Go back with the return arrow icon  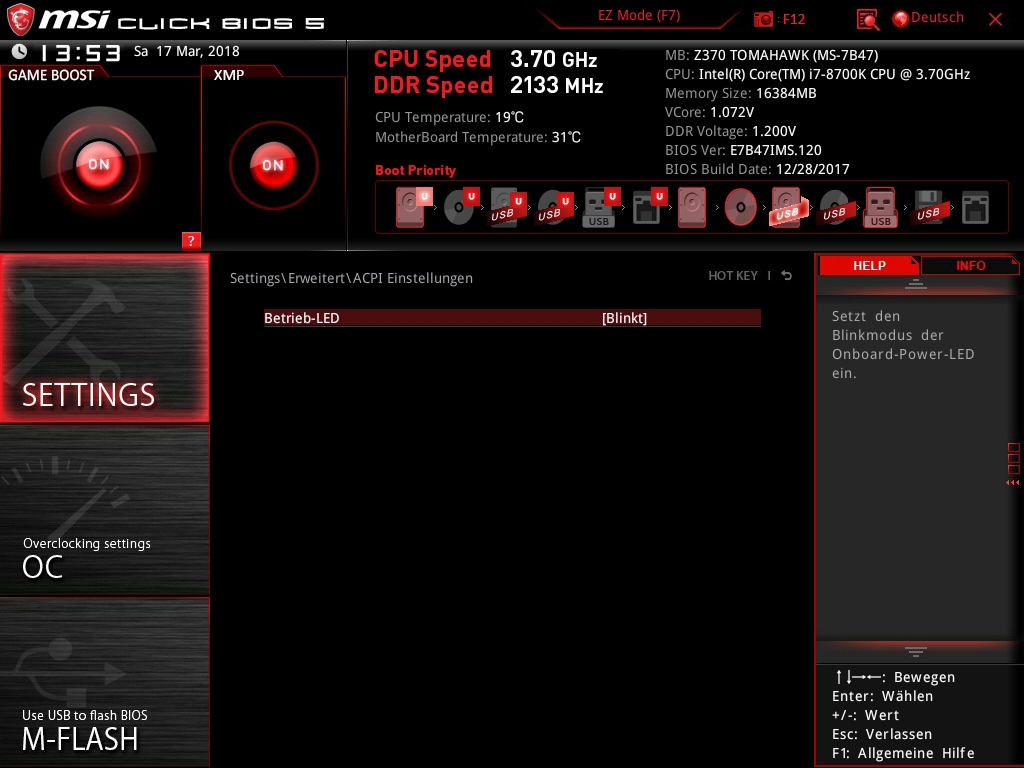point(786,276)
